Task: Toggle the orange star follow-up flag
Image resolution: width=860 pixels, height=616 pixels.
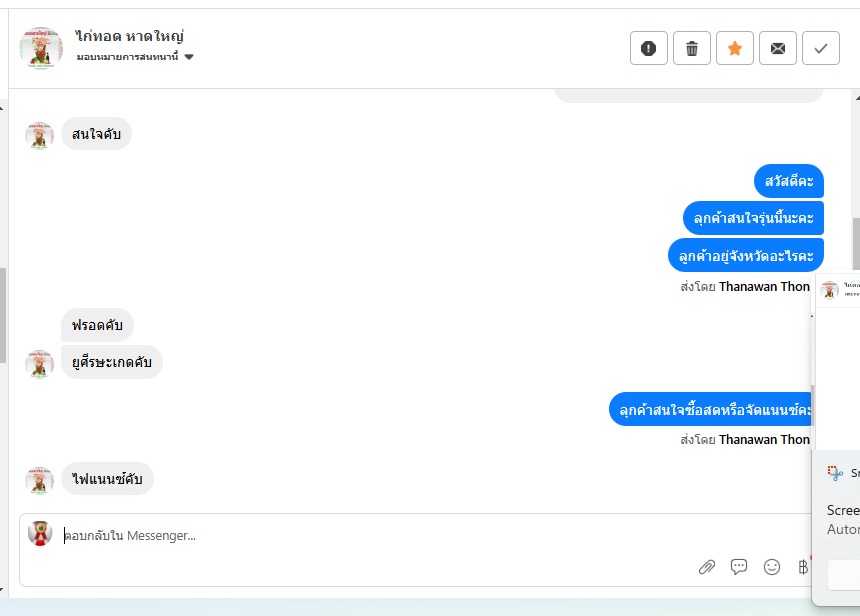Action: [x=735, y=48]
